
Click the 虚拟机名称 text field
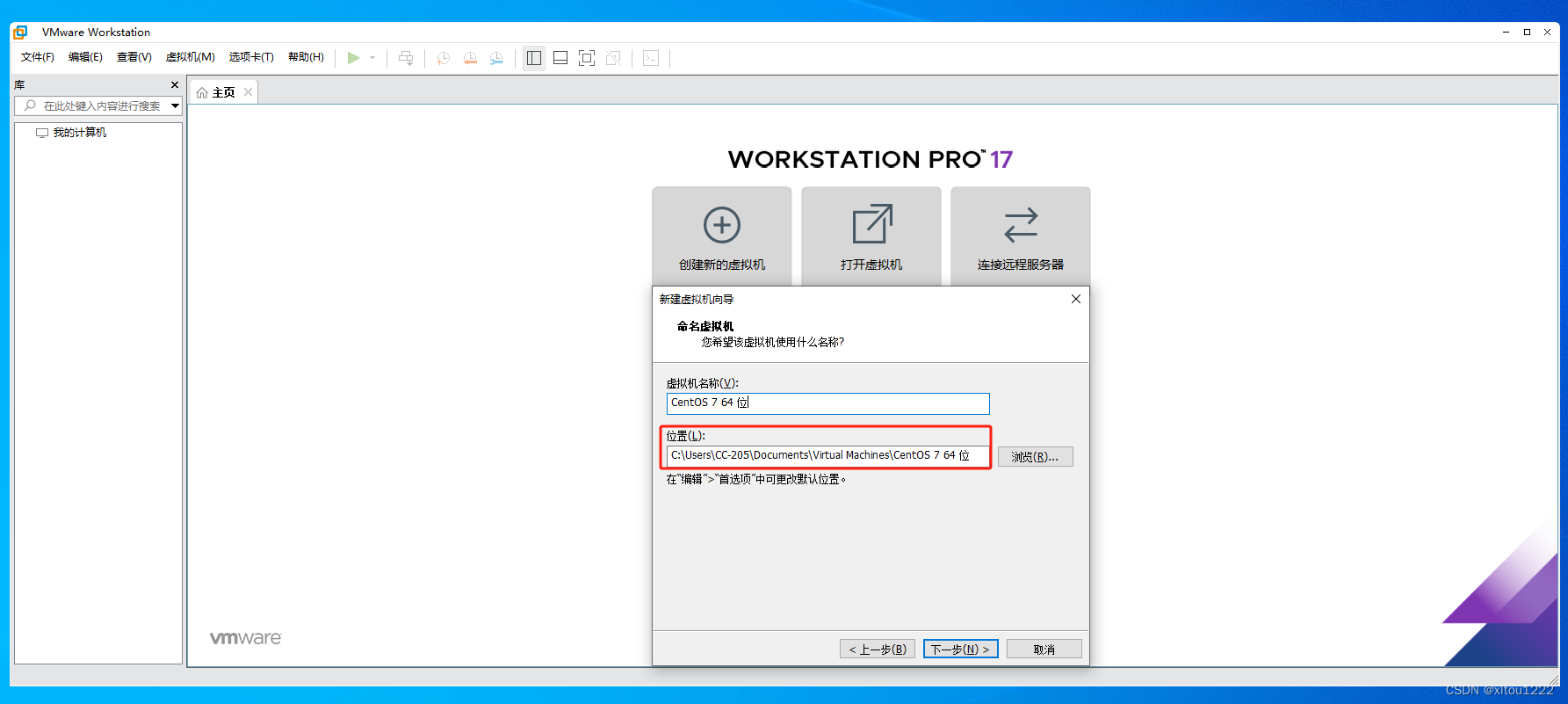(827, 403)
